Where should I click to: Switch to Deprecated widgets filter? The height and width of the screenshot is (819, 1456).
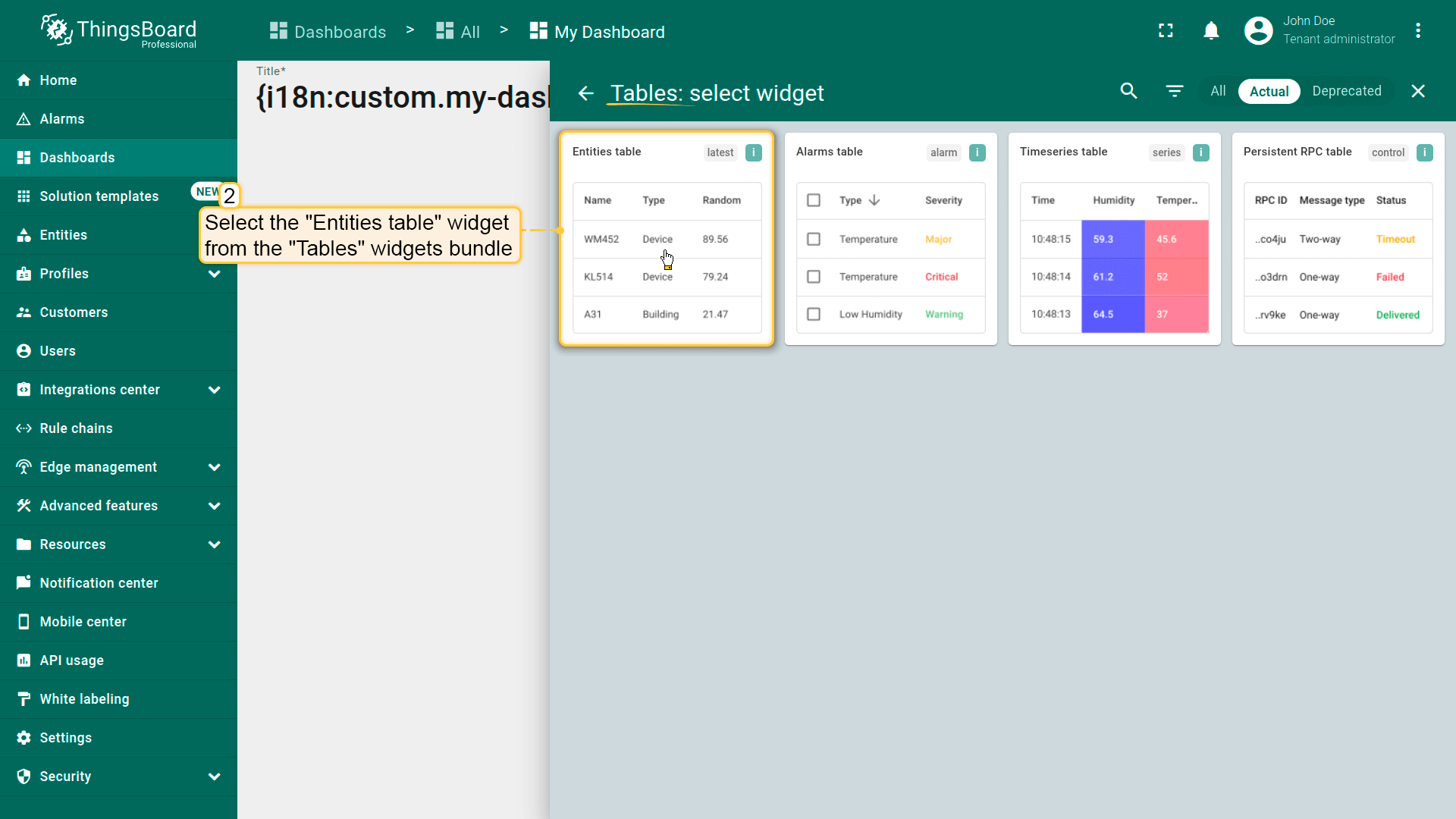(1346, 91)
